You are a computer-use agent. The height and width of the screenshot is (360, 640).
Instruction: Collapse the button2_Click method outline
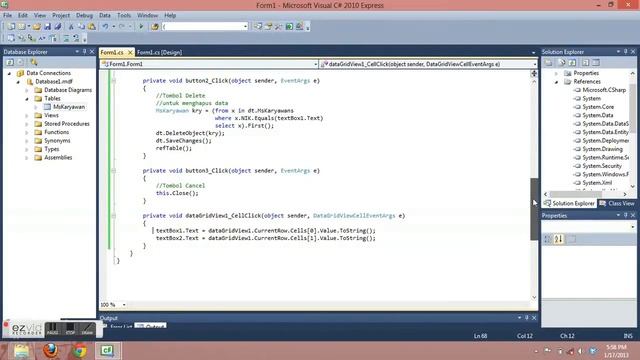114,81
